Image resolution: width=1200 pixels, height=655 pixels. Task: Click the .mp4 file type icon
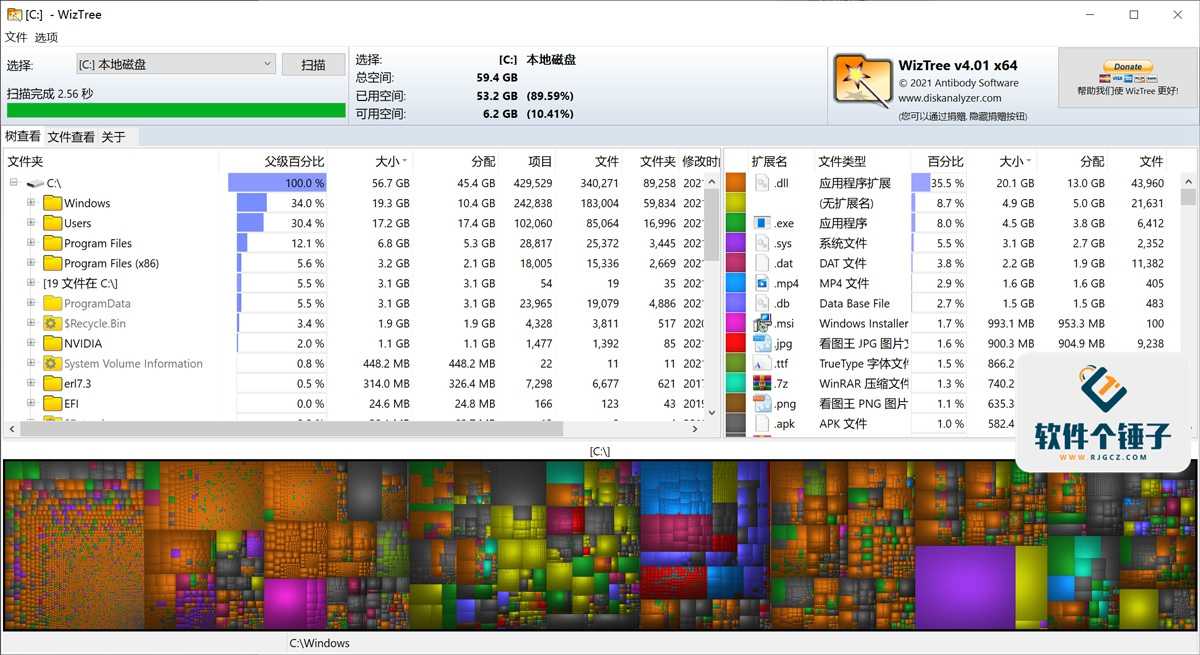pyautogui.click(x=762, y=283)
